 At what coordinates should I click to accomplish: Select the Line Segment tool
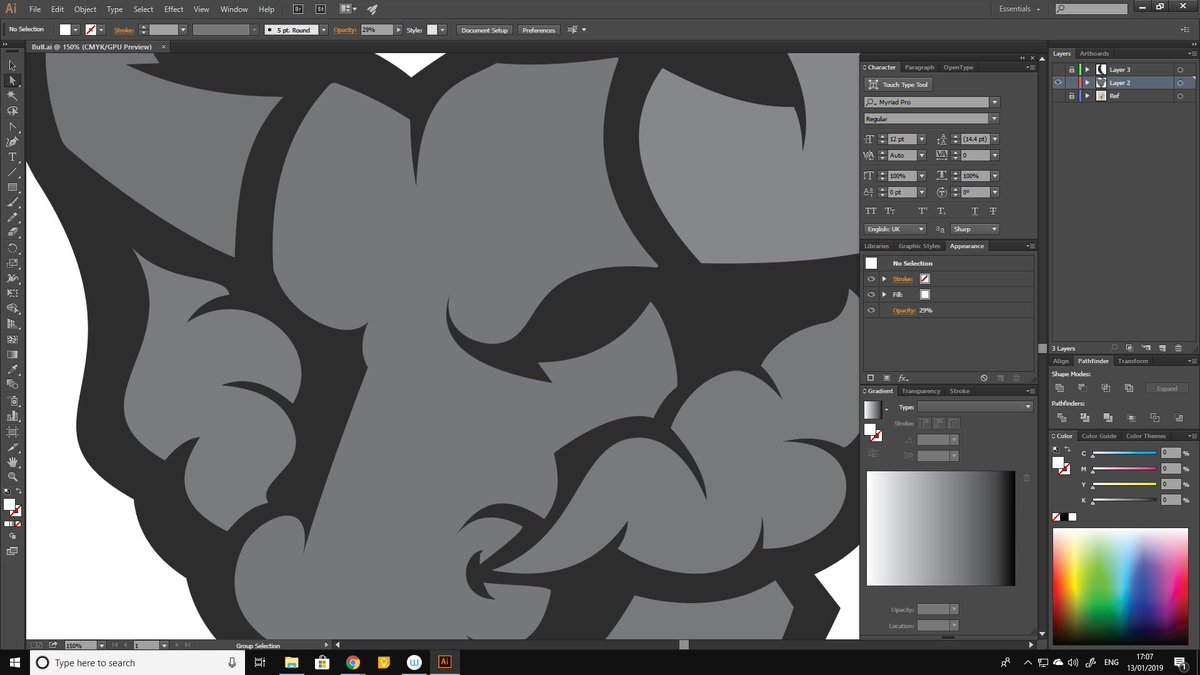tap(13, 172)
